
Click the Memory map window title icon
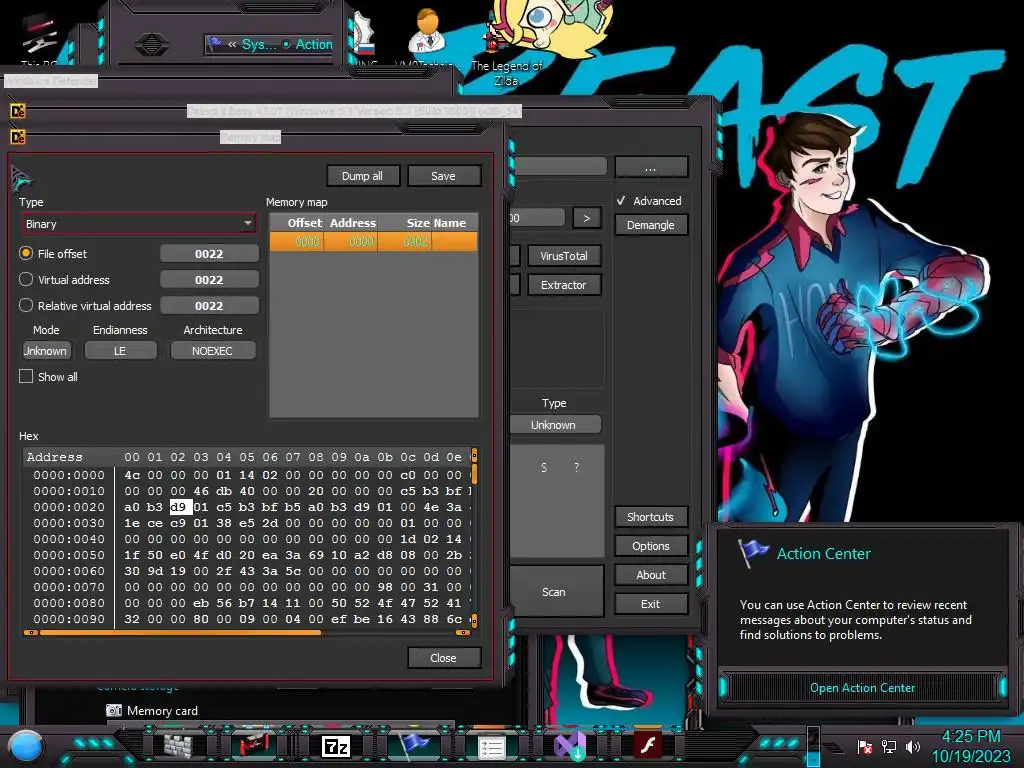pyautogui.click(x=18, y=137)
